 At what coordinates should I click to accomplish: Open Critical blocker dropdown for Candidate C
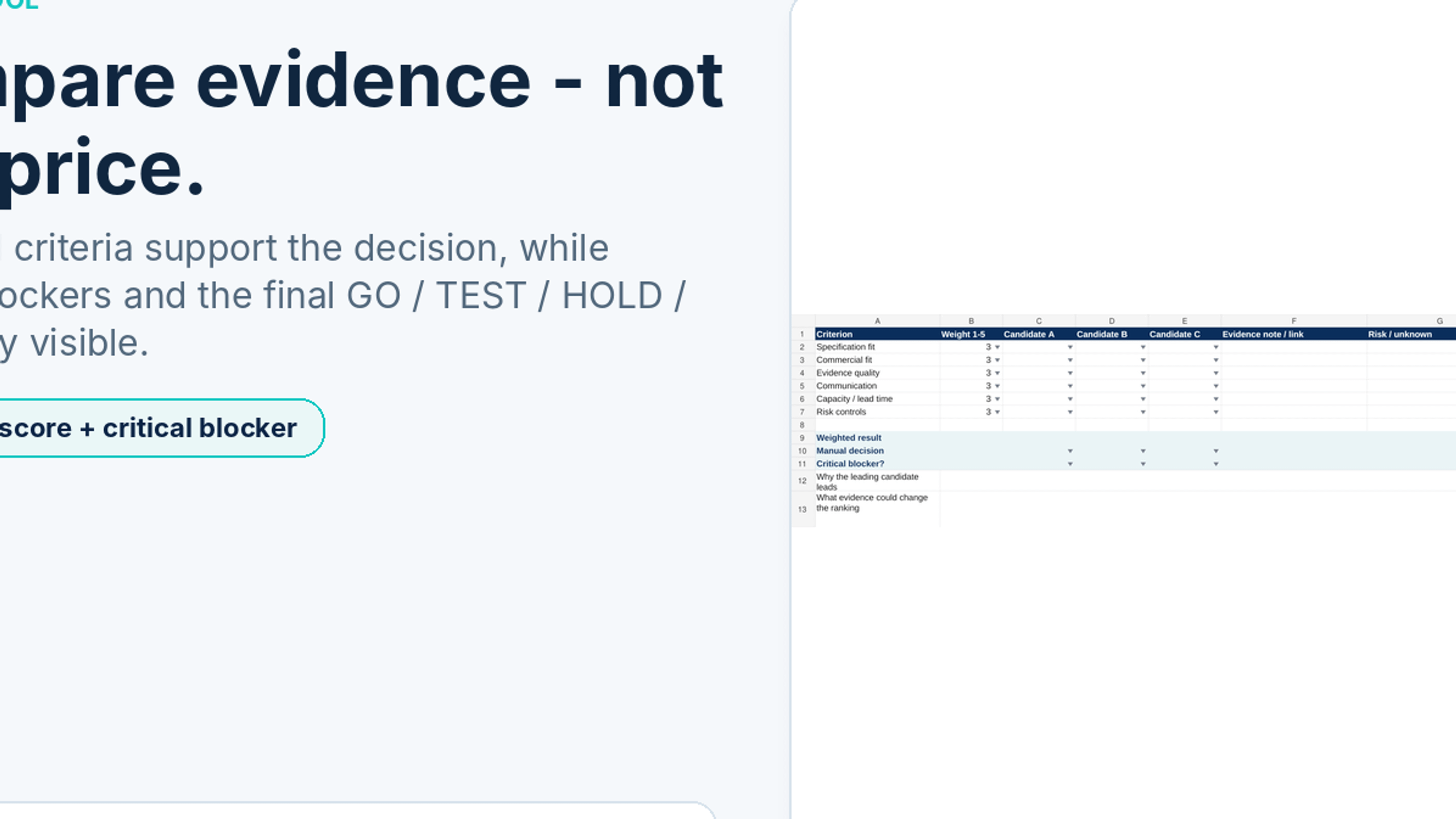click(x=1215, y=464)
